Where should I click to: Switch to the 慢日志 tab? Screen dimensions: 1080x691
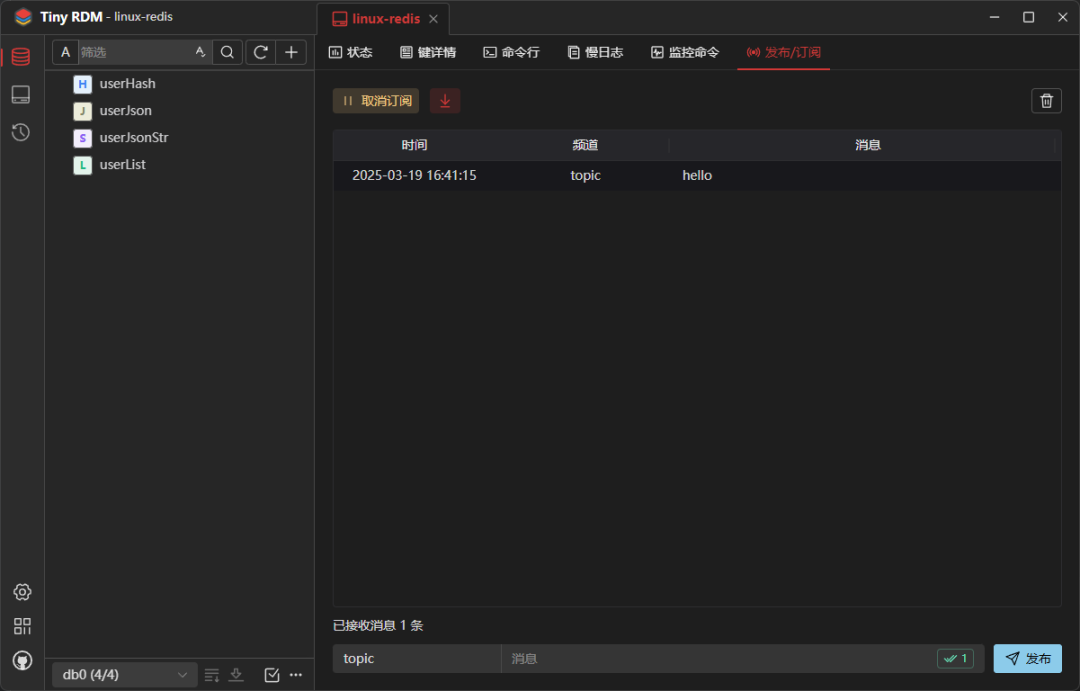595,52
